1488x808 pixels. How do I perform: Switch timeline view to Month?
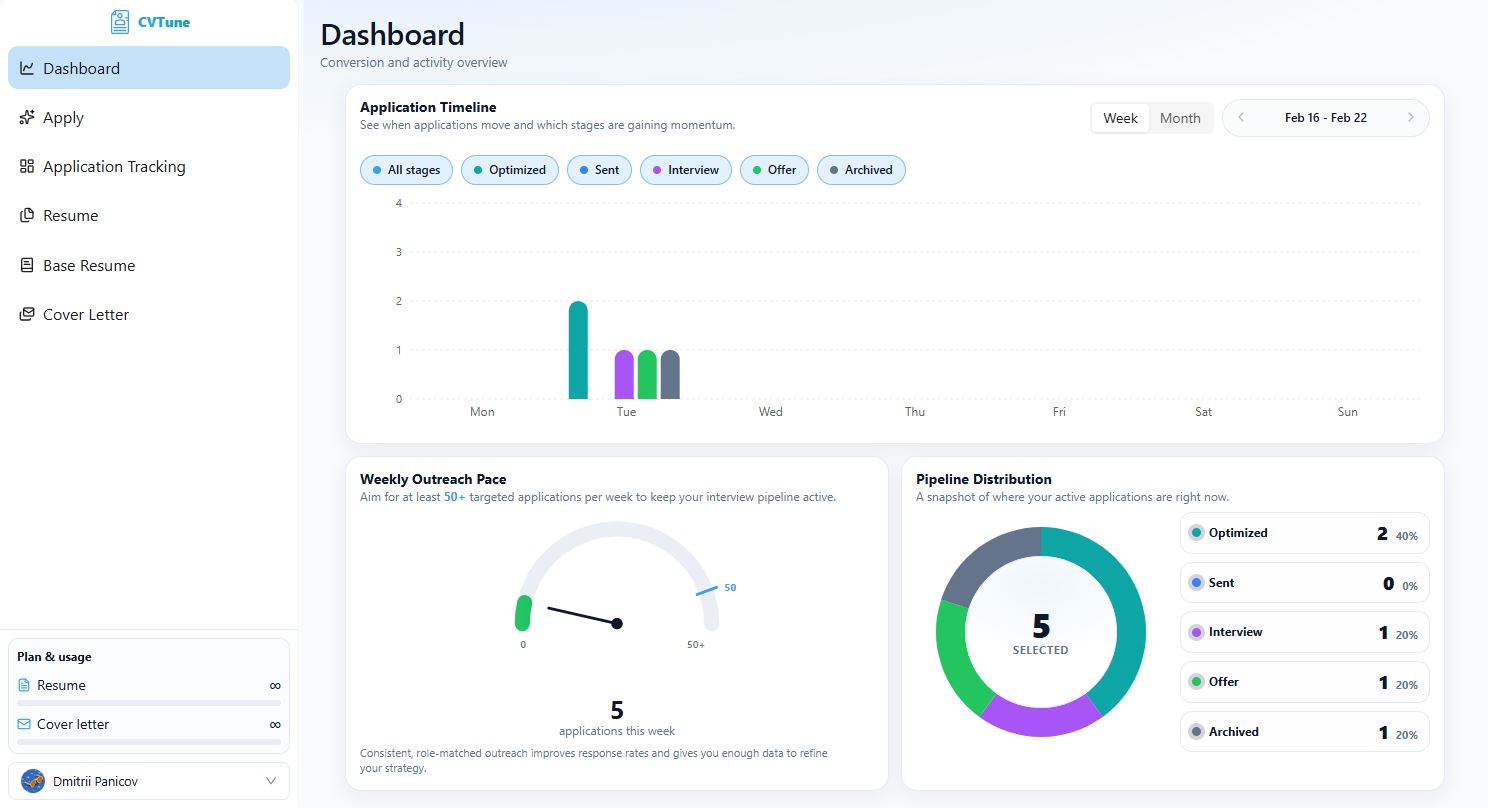pos(1180,118)
